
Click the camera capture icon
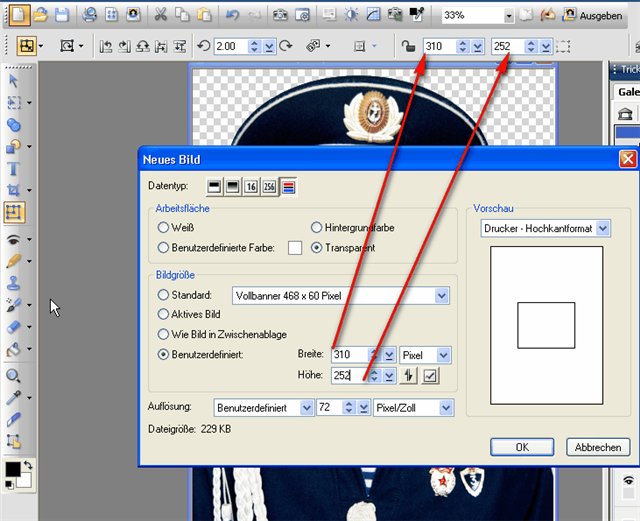pos(280,15)
